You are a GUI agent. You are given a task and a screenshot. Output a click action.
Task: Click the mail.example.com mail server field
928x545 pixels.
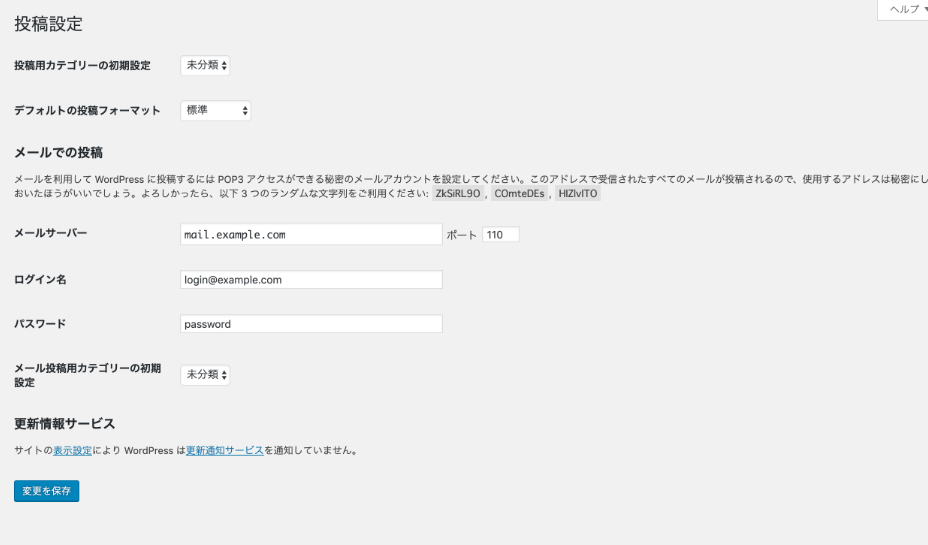point(310,235)
